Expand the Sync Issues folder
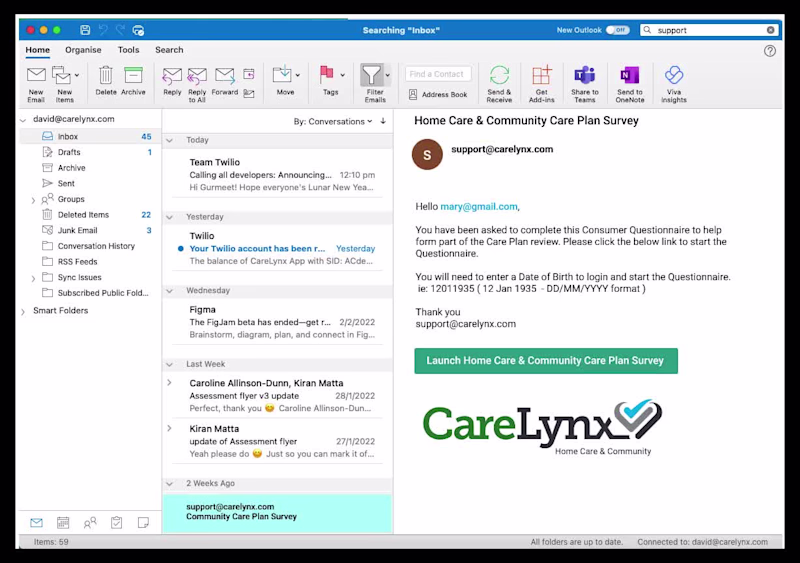800x563 pixels. point(33,278)
